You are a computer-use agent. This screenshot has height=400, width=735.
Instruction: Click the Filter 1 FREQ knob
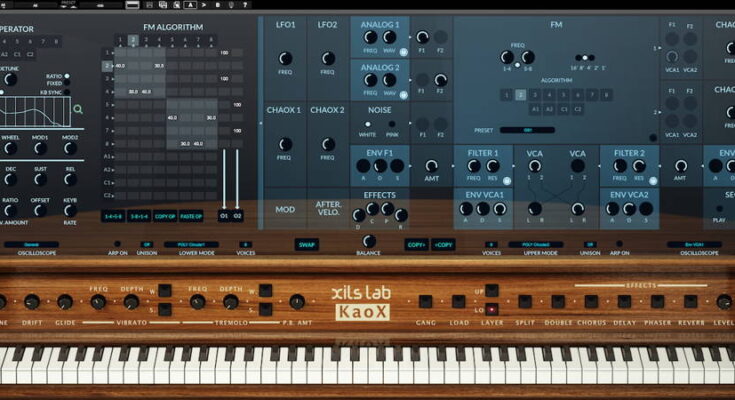[474, 165]
